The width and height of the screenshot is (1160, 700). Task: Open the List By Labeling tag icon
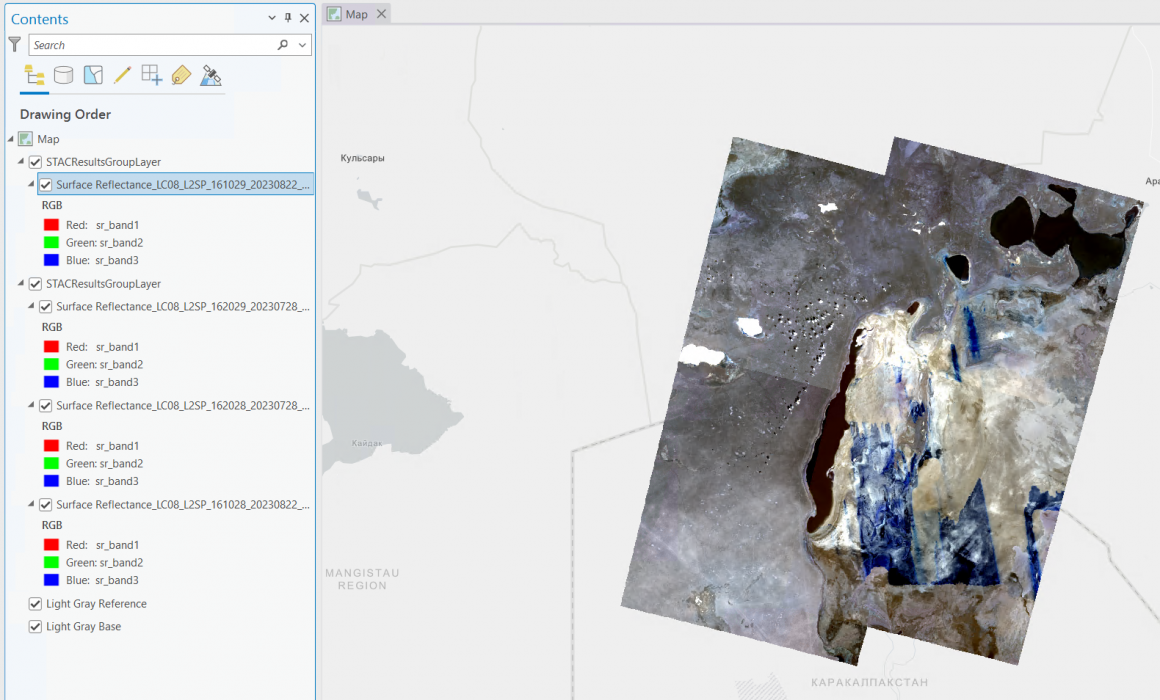(x=181, y=74)
